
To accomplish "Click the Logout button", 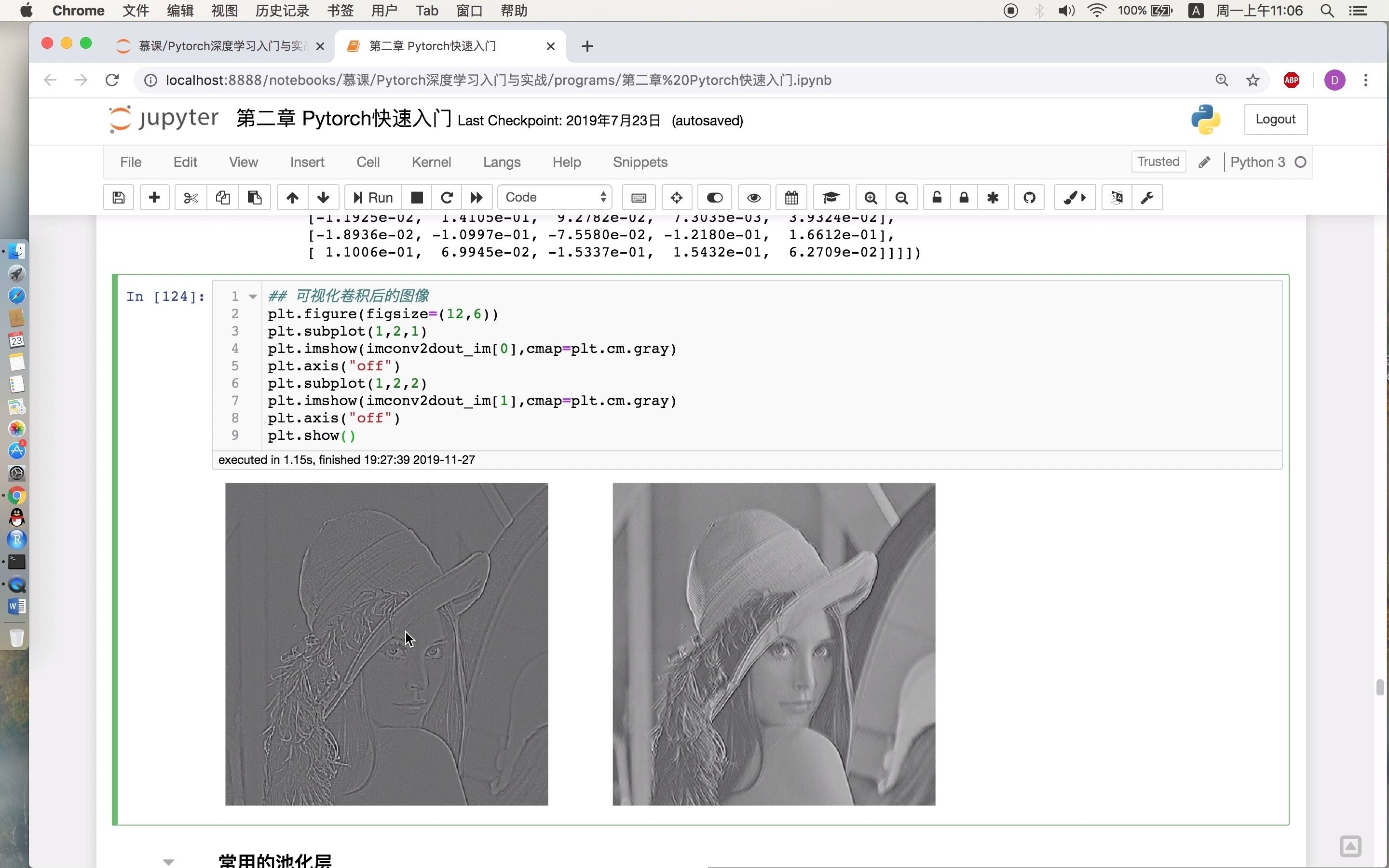I will (1275, 120).
